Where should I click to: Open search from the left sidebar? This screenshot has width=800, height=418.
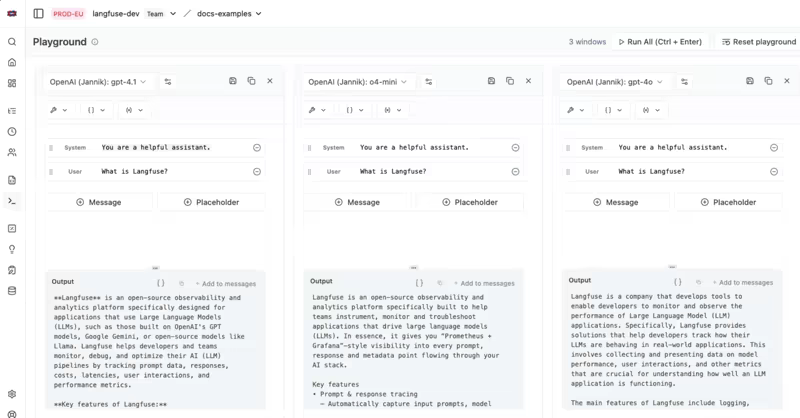tap(12, 42)
